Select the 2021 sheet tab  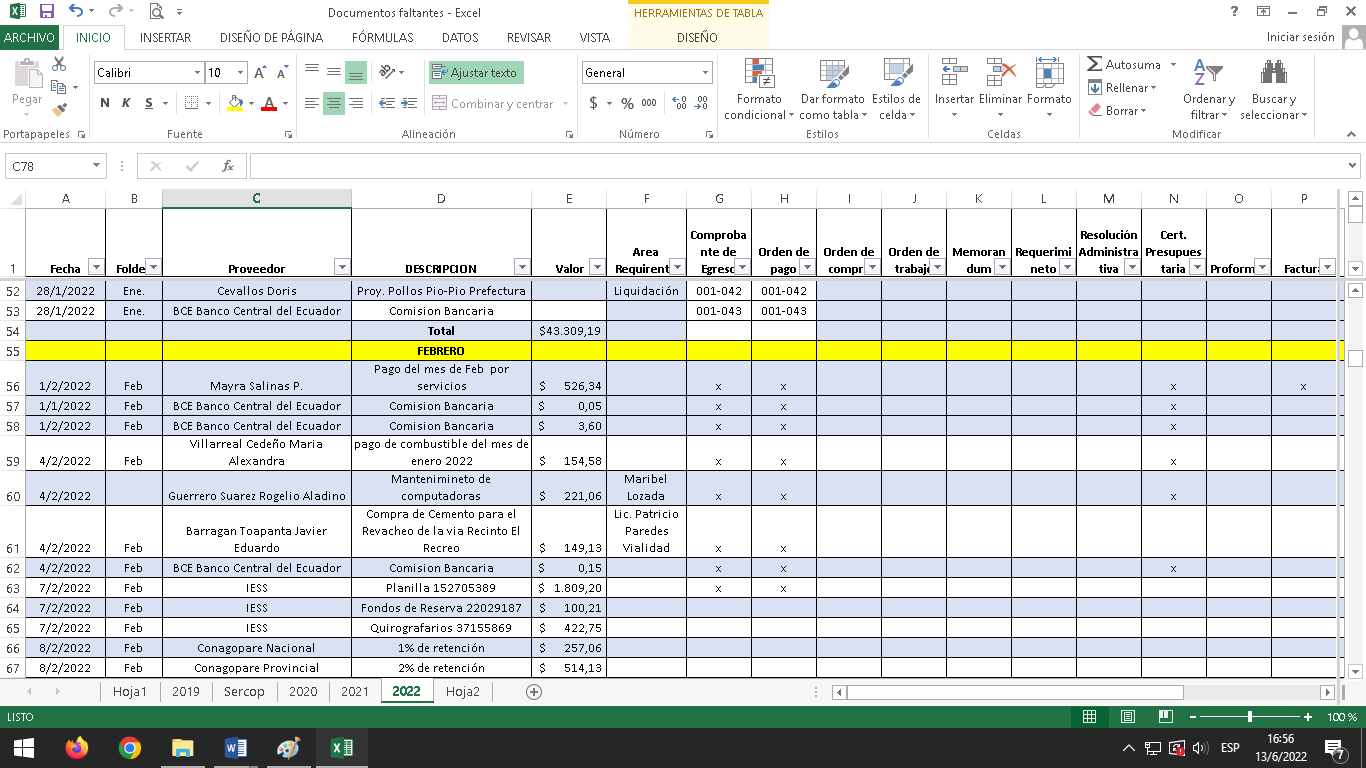pos(354,692)
